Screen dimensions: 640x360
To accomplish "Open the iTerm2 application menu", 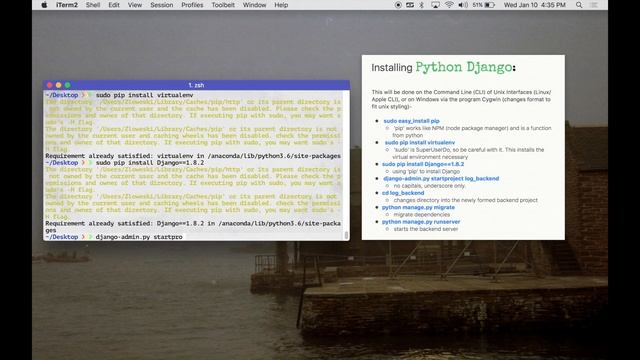I will pos(67,5).
